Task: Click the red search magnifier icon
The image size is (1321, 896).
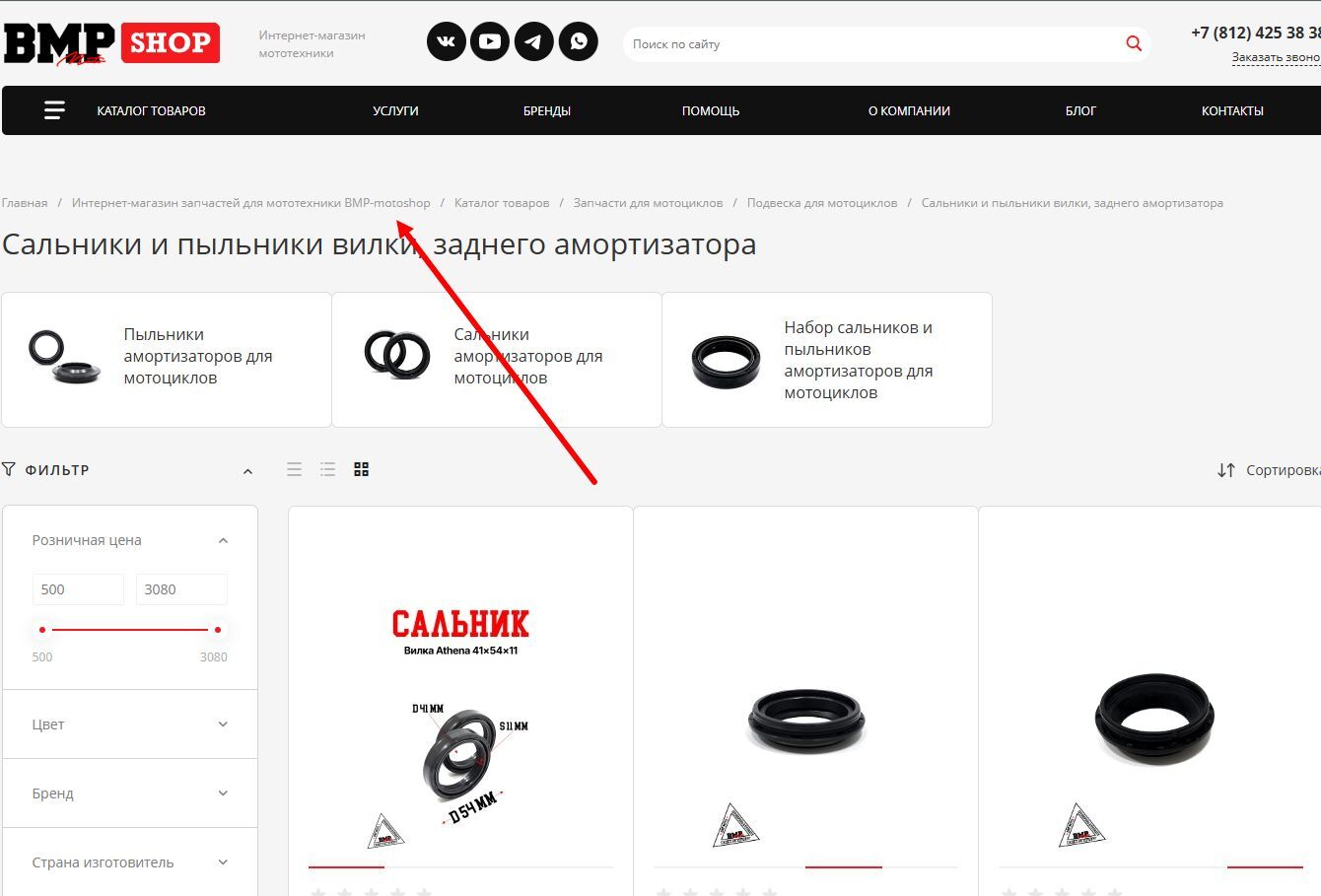Action: click(x=1134, y=43)
